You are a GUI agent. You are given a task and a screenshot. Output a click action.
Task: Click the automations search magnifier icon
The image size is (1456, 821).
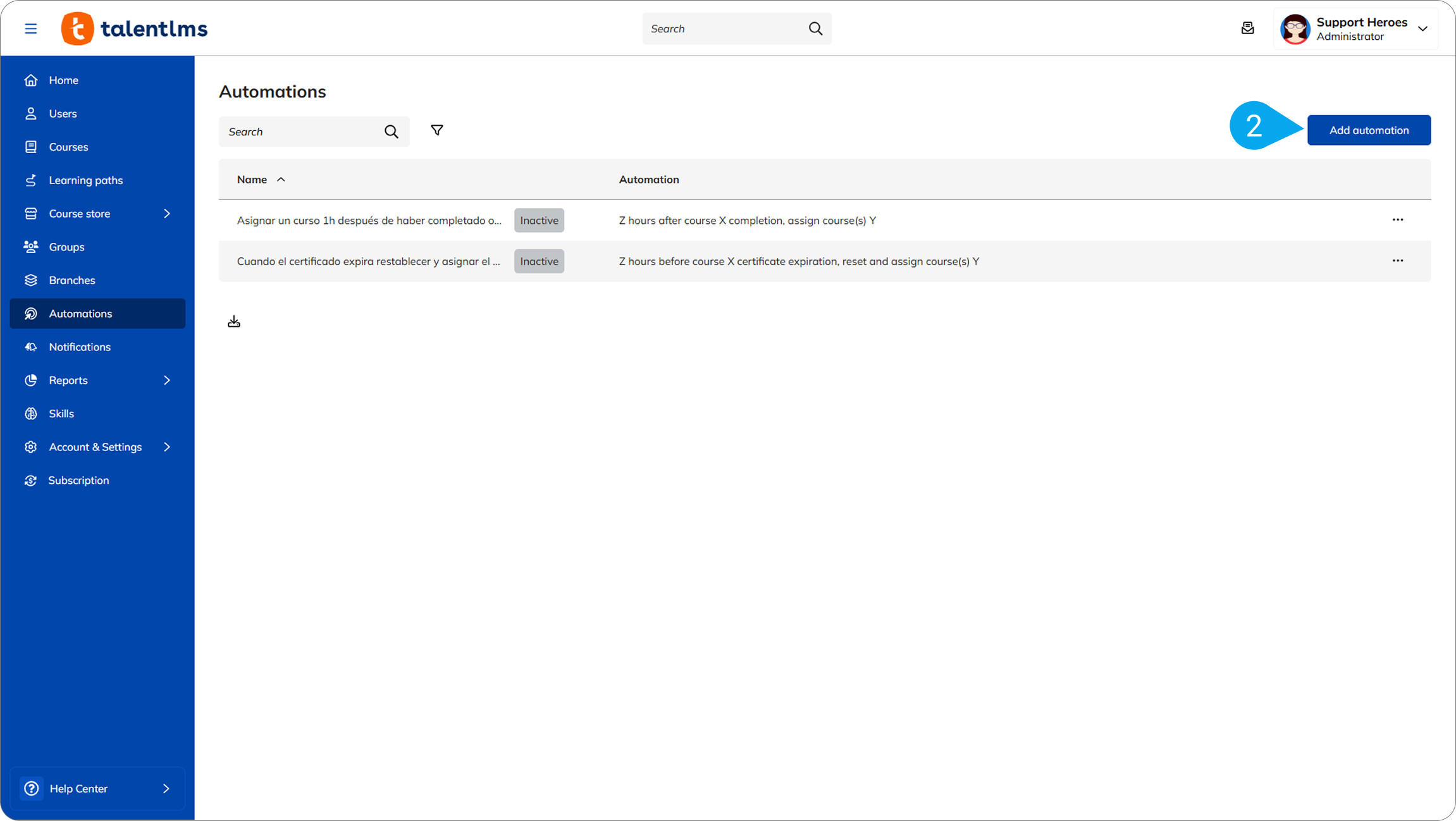click(392, 132)
